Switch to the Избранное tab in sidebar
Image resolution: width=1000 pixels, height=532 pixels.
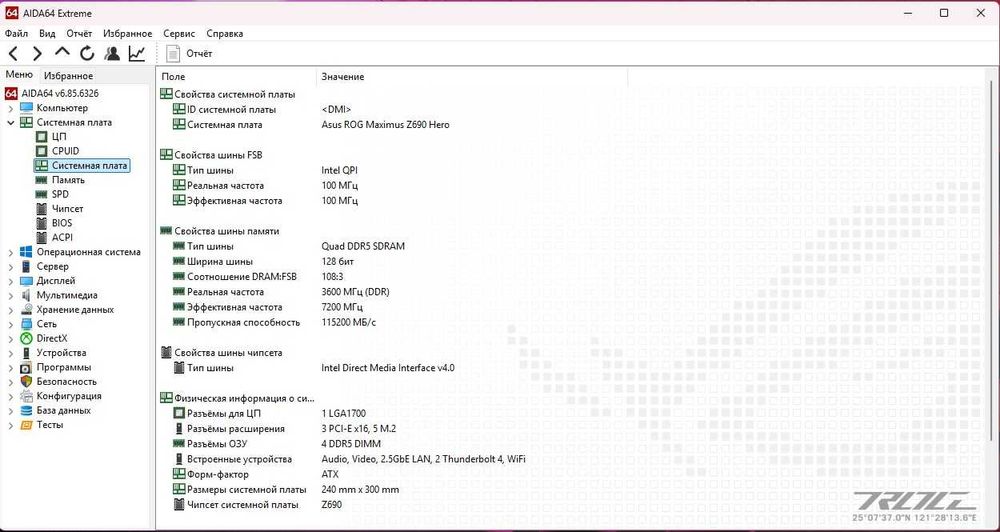(68, 75)
